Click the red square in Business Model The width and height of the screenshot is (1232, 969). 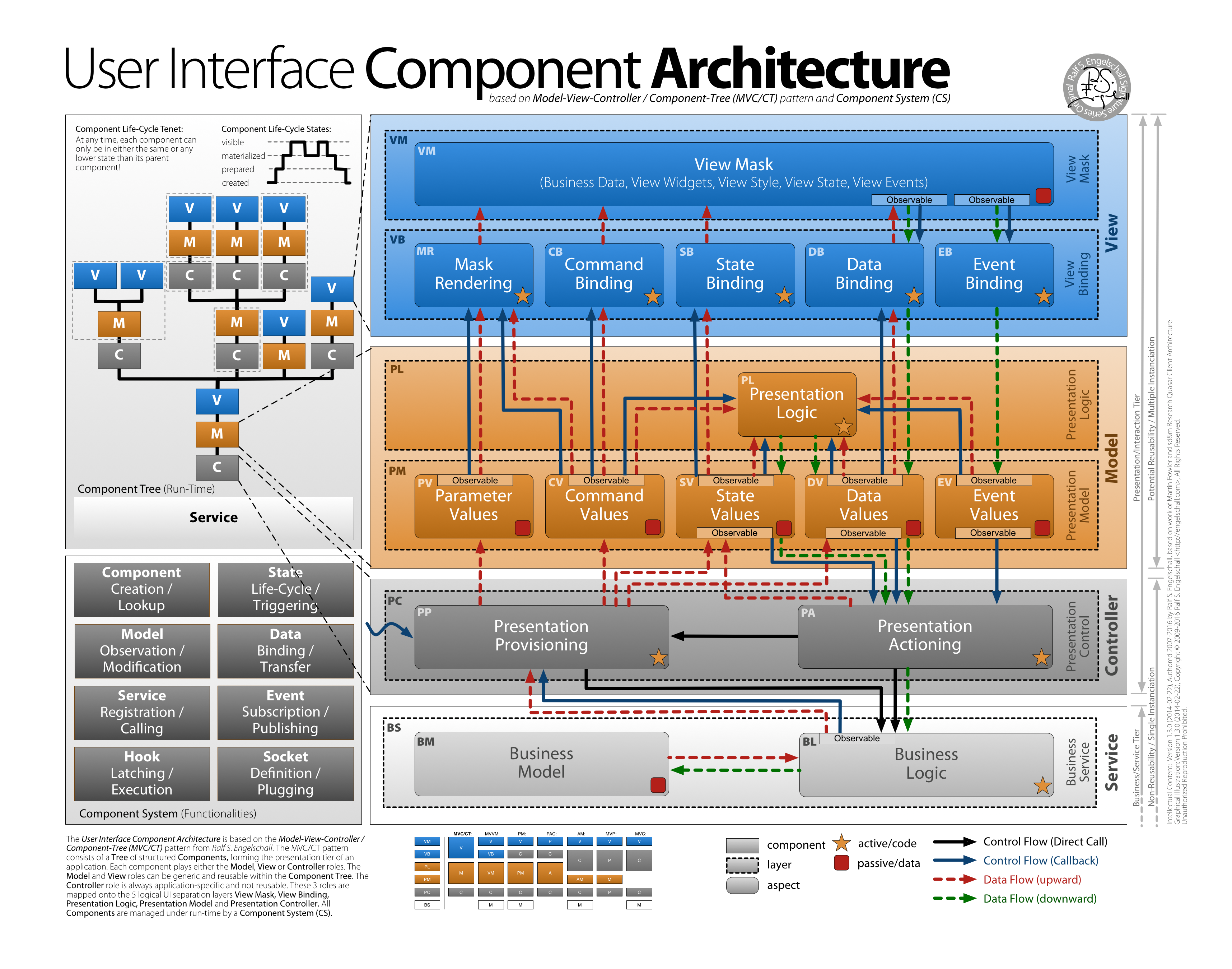[658, 785]
